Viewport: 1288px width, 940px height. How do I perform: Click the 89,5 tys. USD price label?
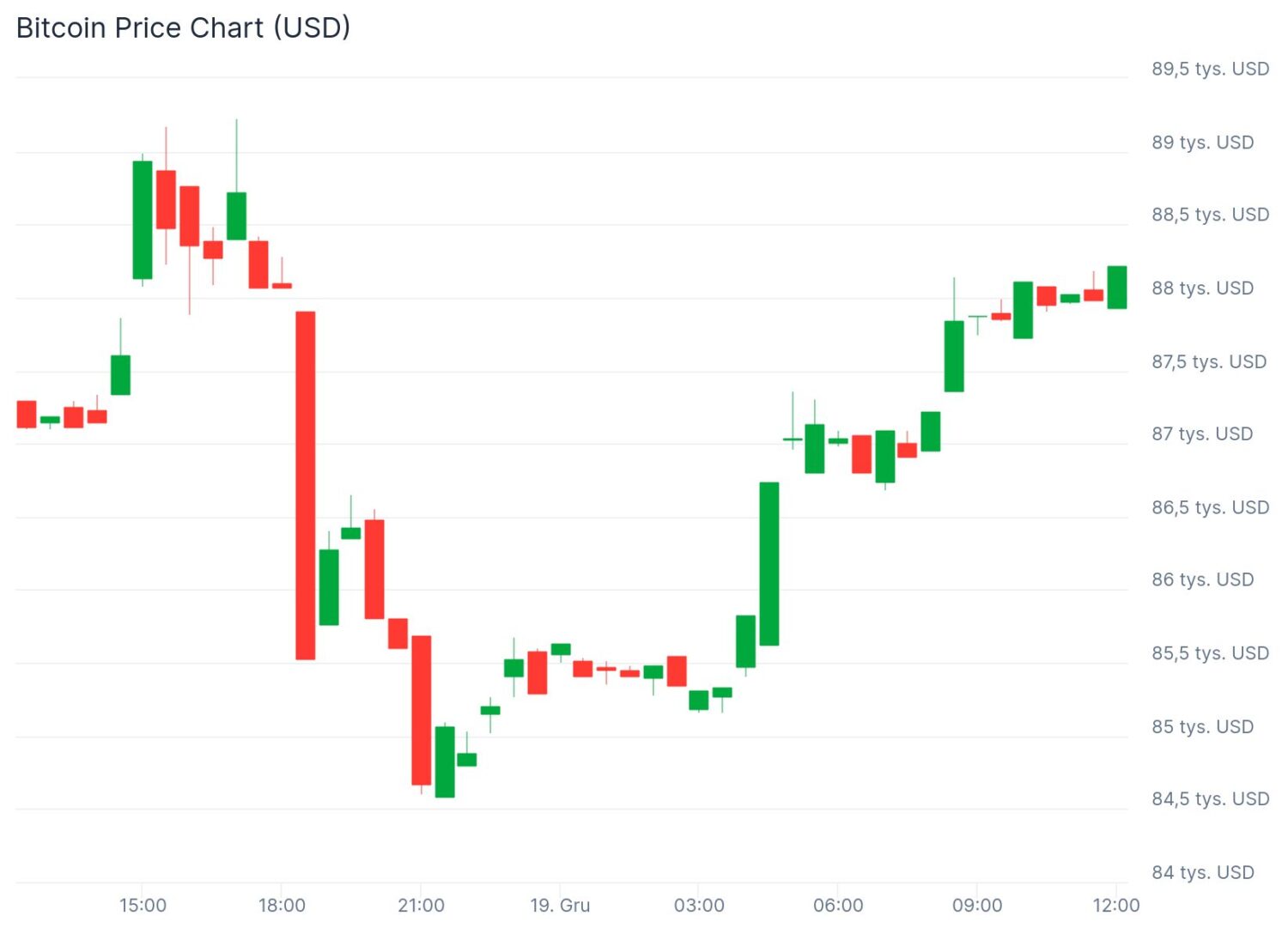point(1210,69)
